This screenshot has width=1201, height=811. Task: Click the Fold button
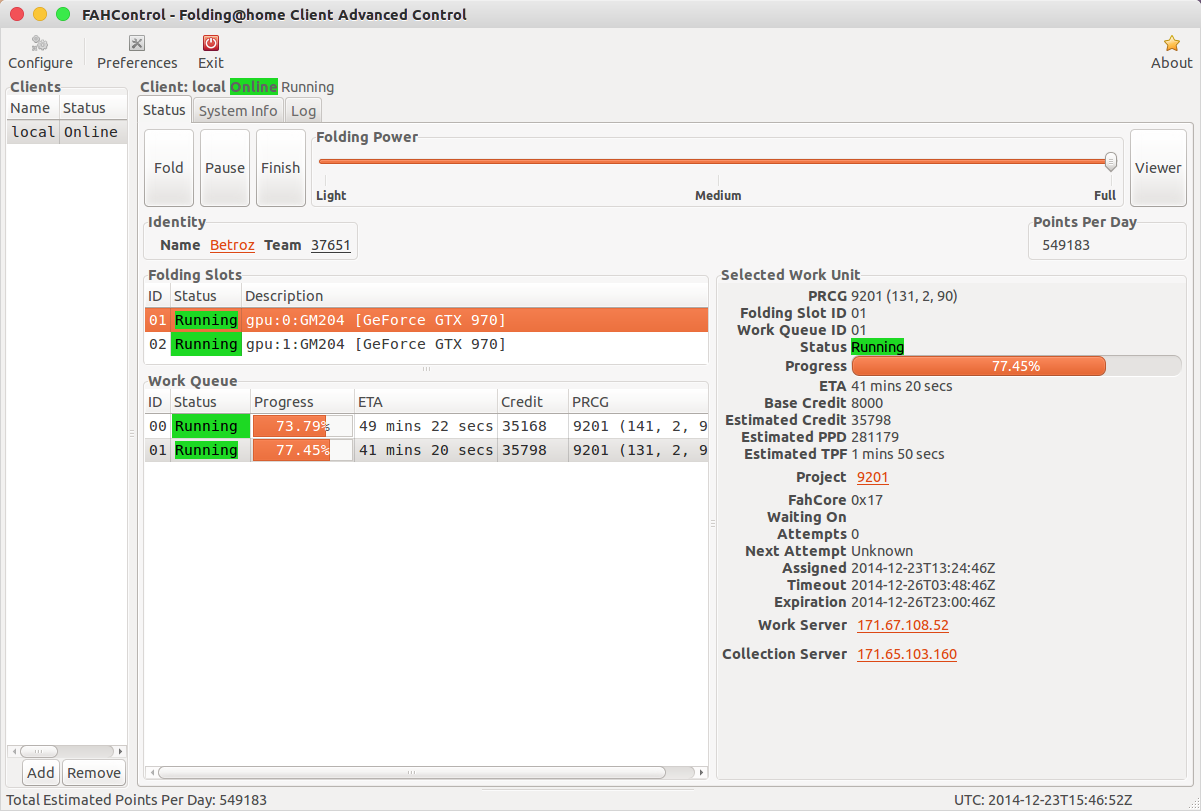click(169, 168)
